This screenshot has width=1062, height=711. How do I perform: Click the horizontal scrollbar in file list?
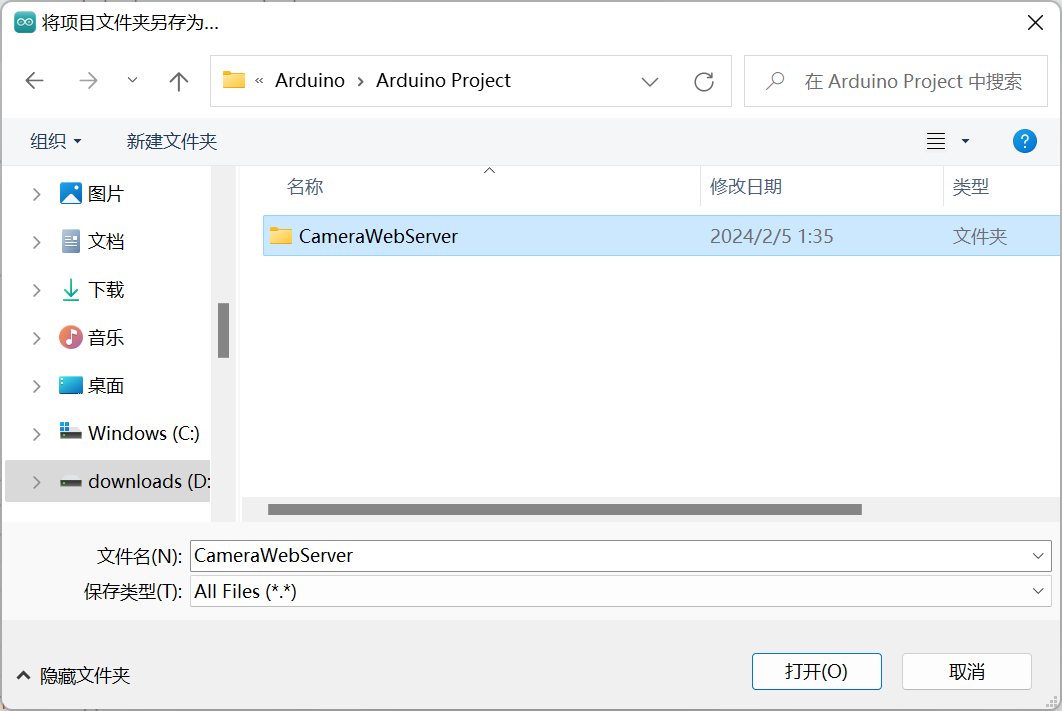coord(564,509)
